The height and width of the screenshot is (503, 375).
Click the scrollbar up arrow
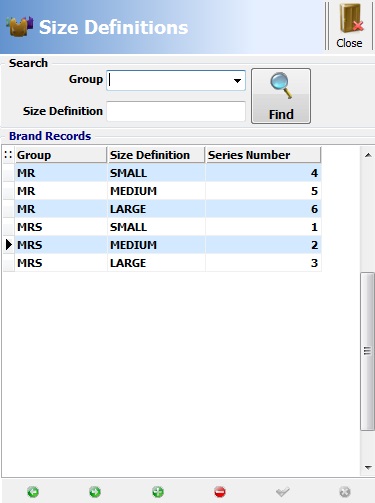click(x=368, y=155)
